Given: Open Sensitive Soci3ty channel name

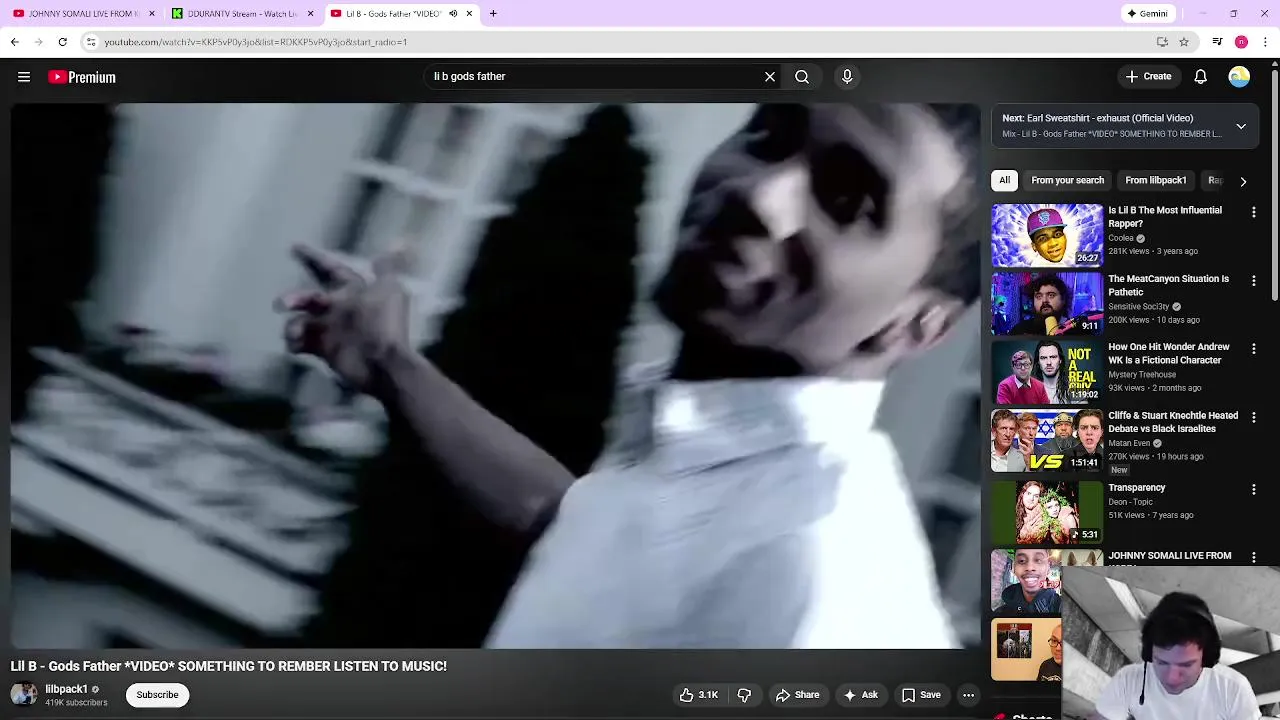Looking at the screenshot, I should pos(1138,306).
